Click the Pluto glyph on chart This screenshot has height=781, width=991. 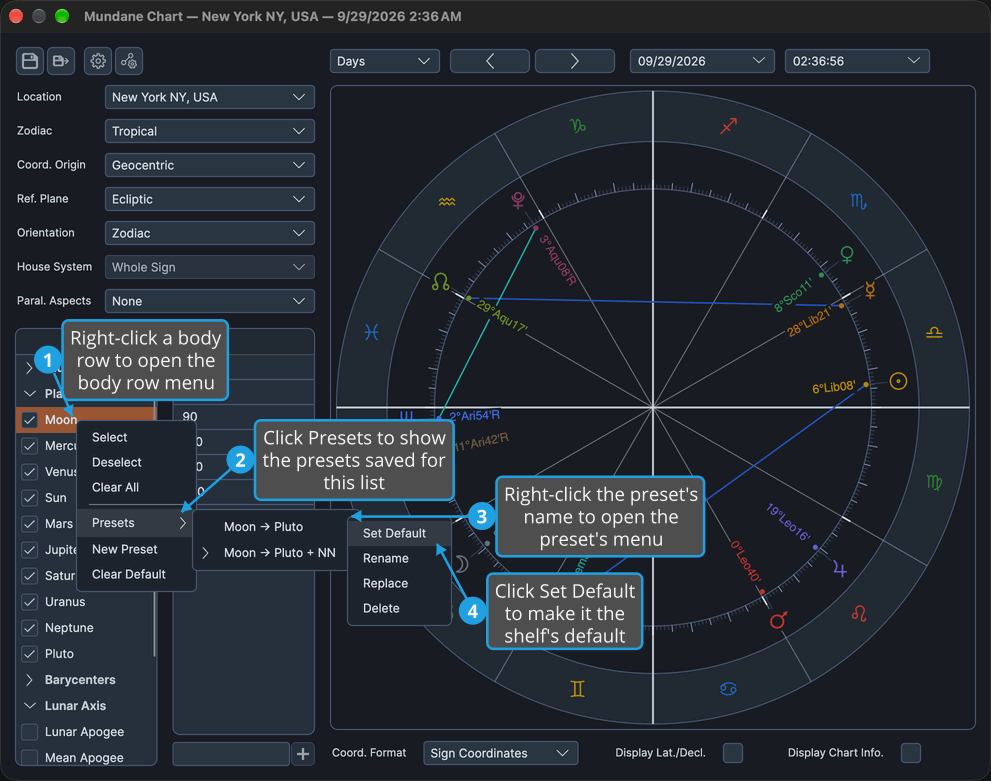pos(518,201)
